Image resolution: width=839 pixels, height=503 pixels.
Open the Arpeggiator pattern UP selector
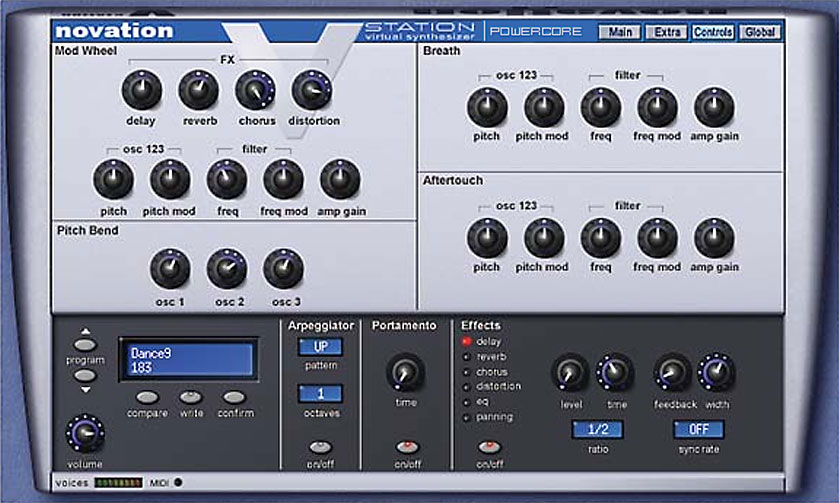(320, 346)
